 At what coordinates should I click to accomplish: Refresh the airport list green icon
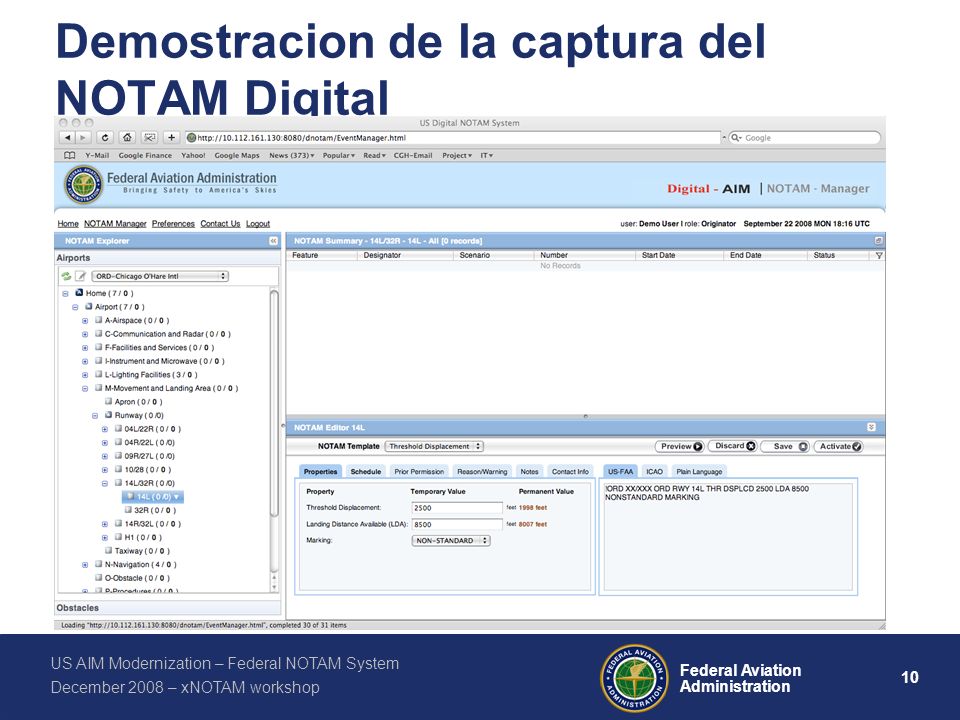(66, 276)
